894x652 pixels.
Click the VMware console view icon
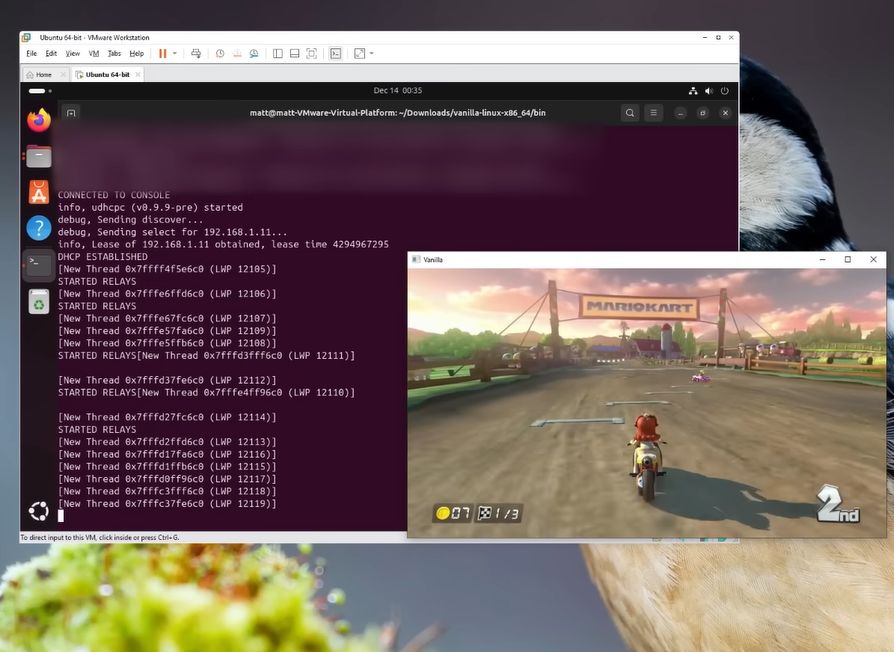[x=336, y=53]
